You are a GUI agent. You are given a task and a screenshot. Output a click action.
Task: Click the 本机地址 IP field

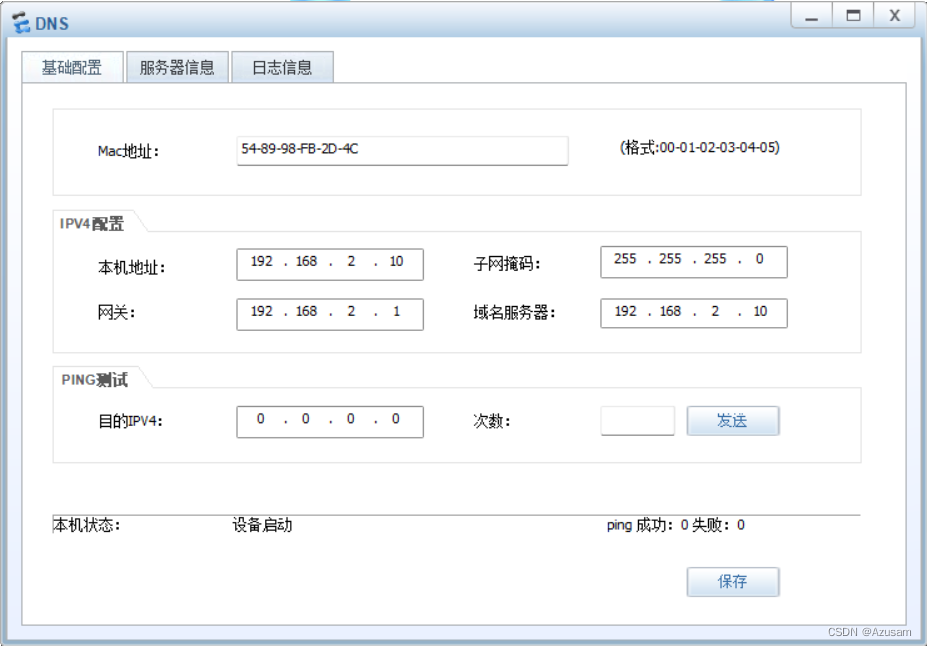[330, 264]
